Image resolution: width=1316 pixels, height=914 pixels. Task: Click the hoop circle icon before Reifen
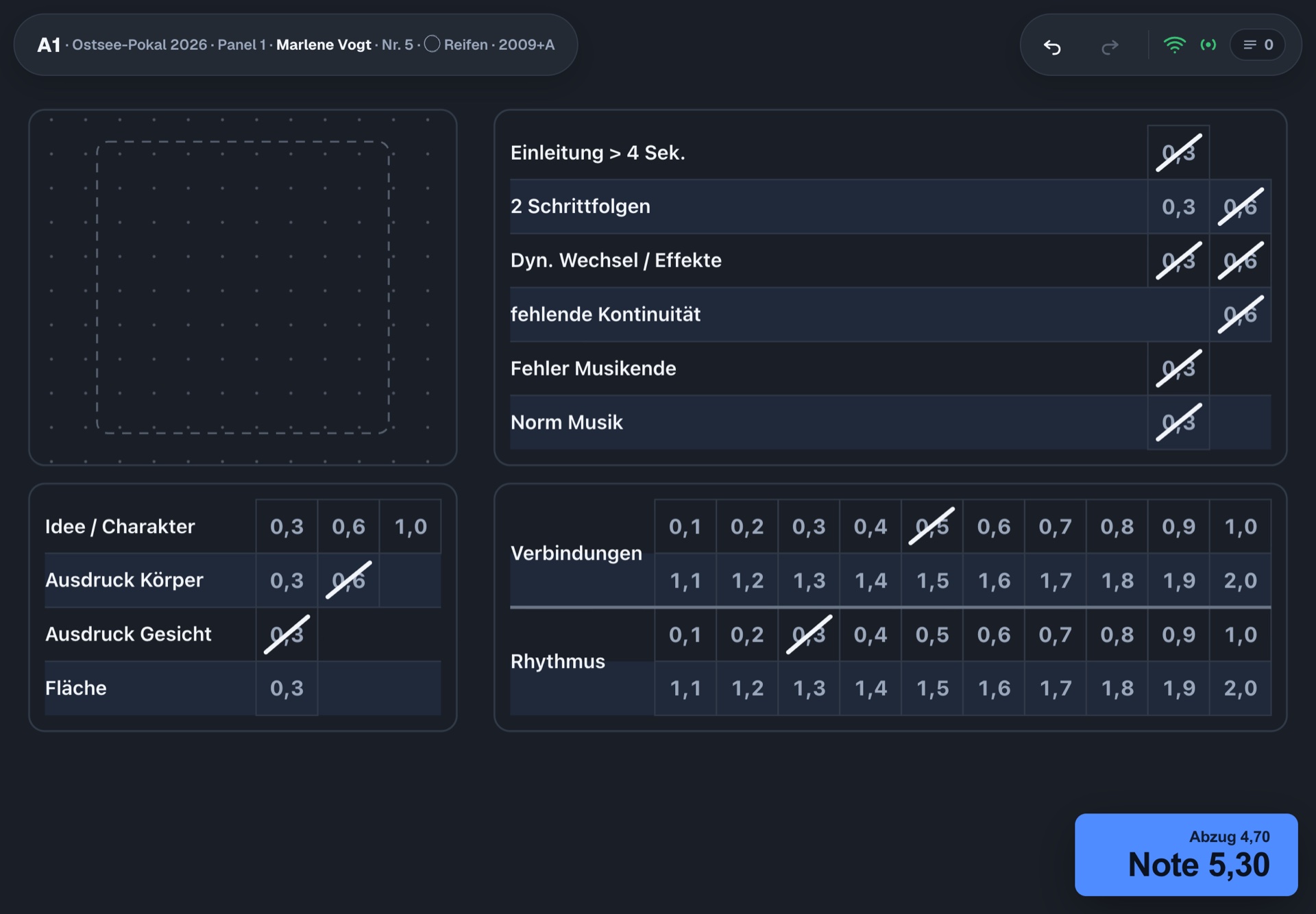click(x=432, y=44)
